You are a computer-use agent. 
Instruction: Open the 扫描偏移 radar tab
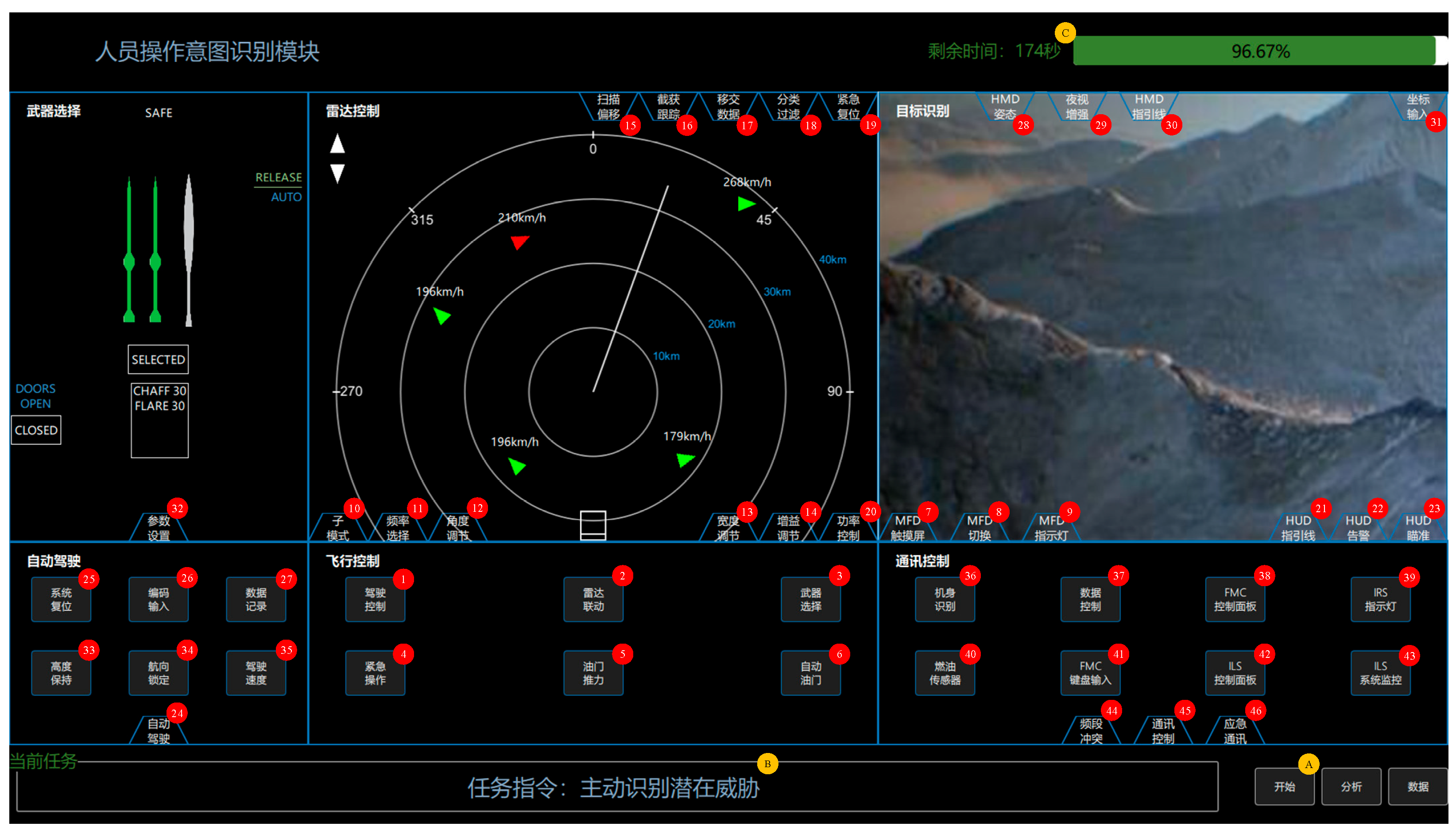(608, 107)
